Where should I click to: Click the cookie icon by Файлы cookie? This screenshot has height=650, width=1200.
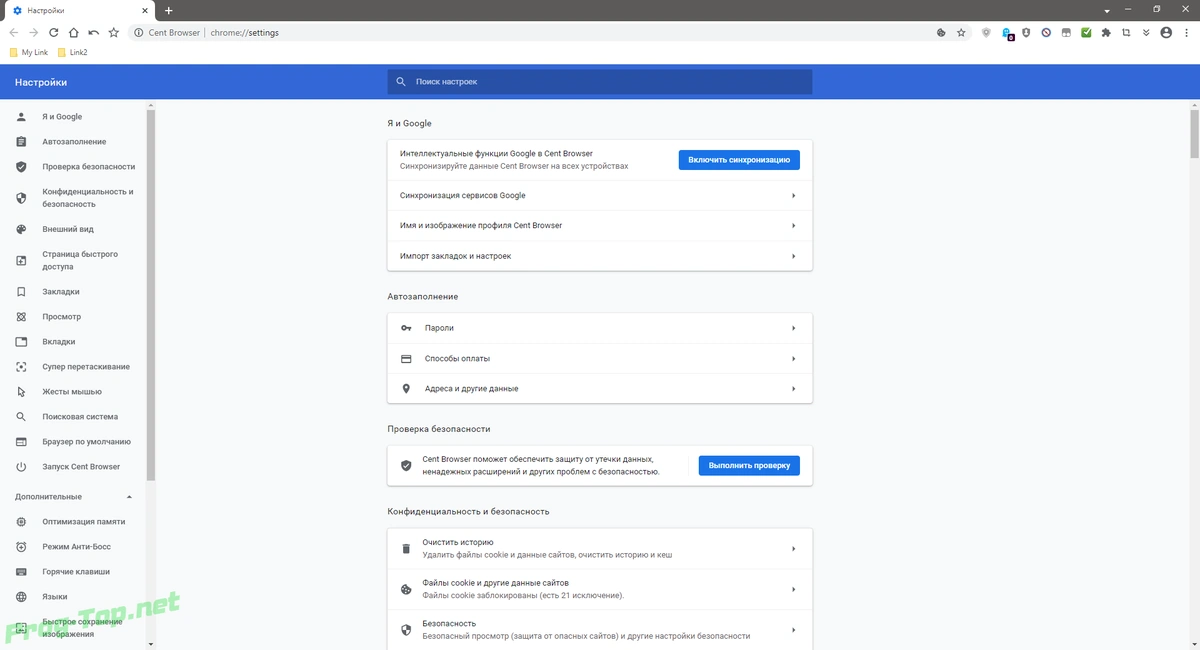coord(406,589)
